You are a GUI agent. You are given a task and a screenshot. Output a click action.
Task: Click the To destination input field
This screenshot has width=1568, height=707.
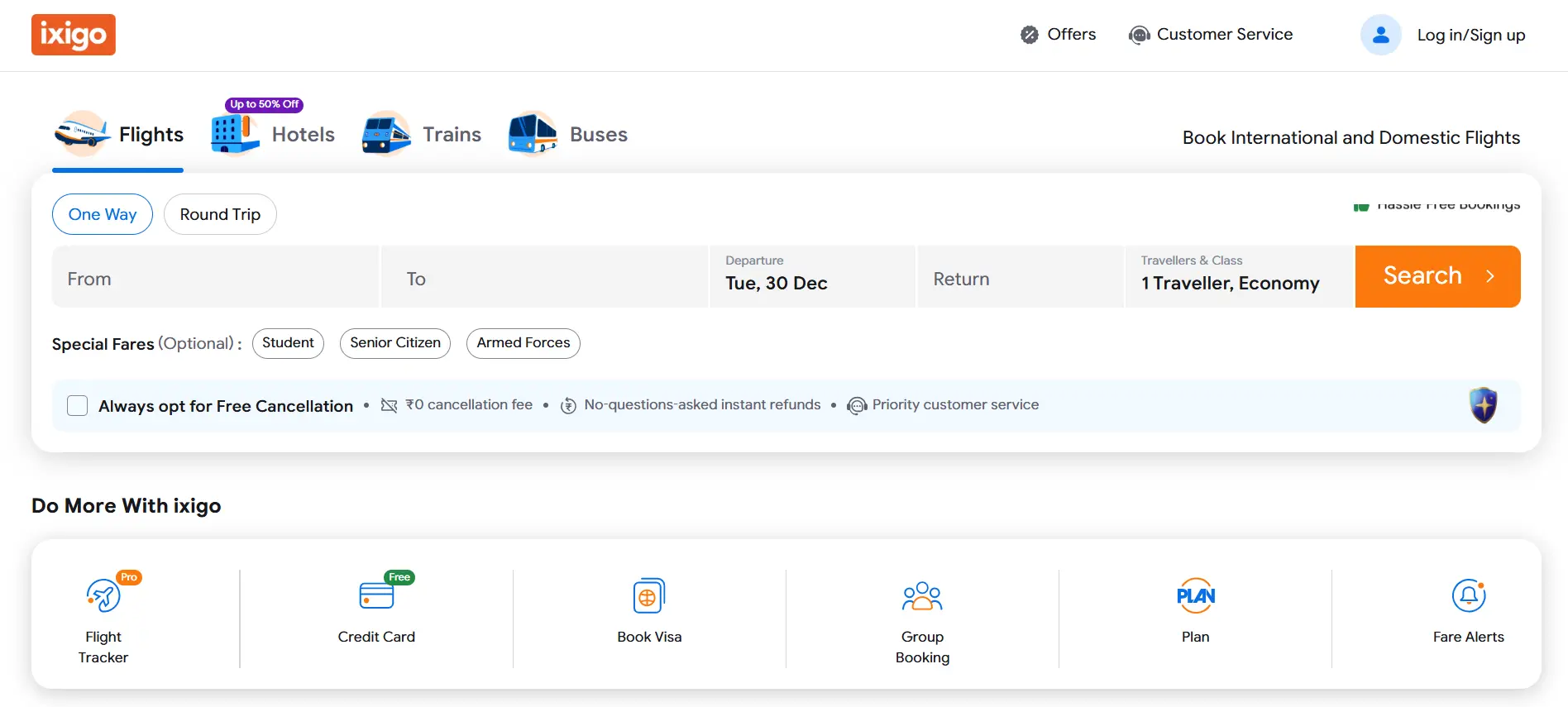tap(544, 276)
